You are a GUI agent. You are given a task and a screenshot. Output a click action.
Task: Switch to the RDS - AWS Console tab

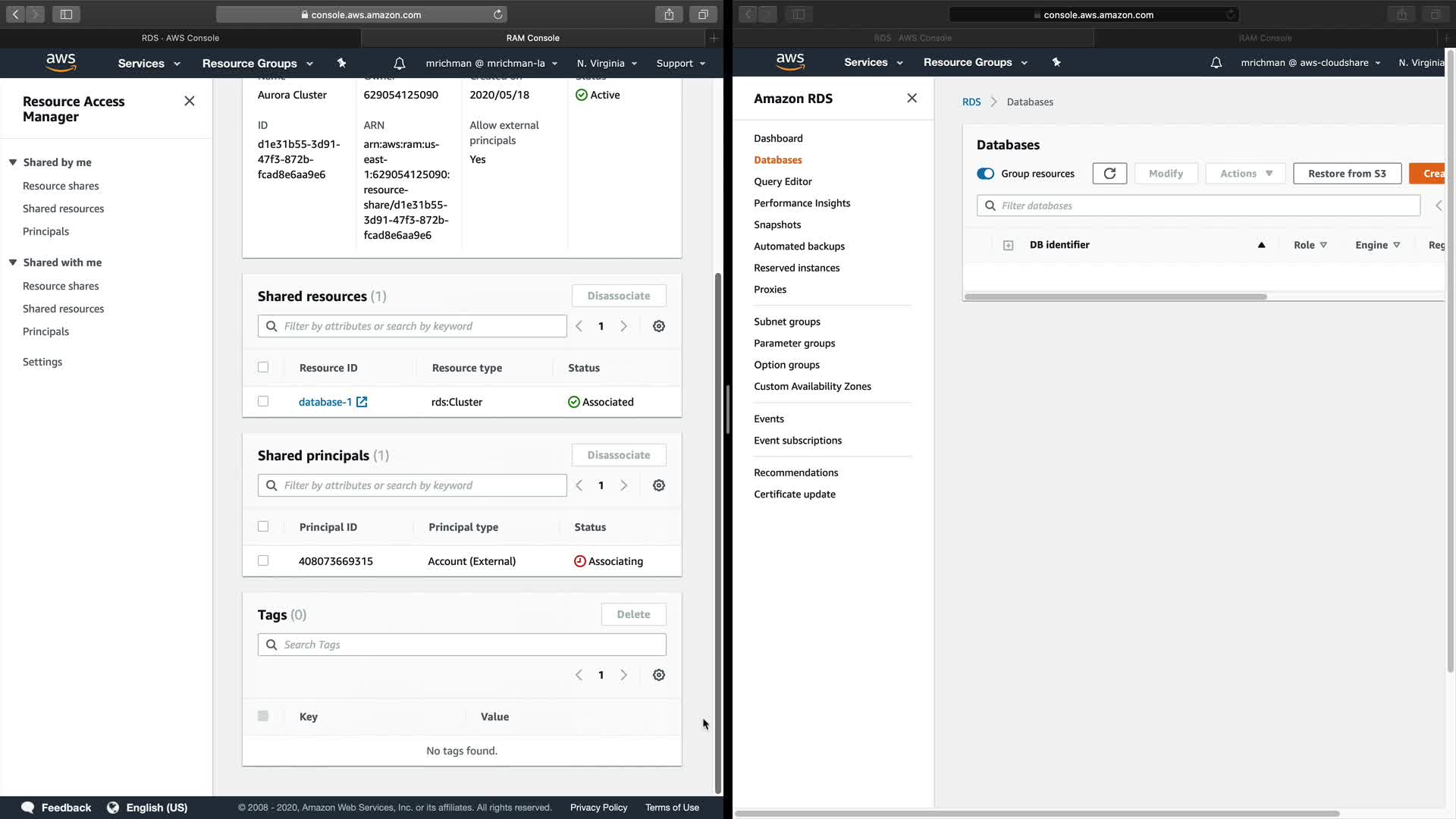pos(180,38)
